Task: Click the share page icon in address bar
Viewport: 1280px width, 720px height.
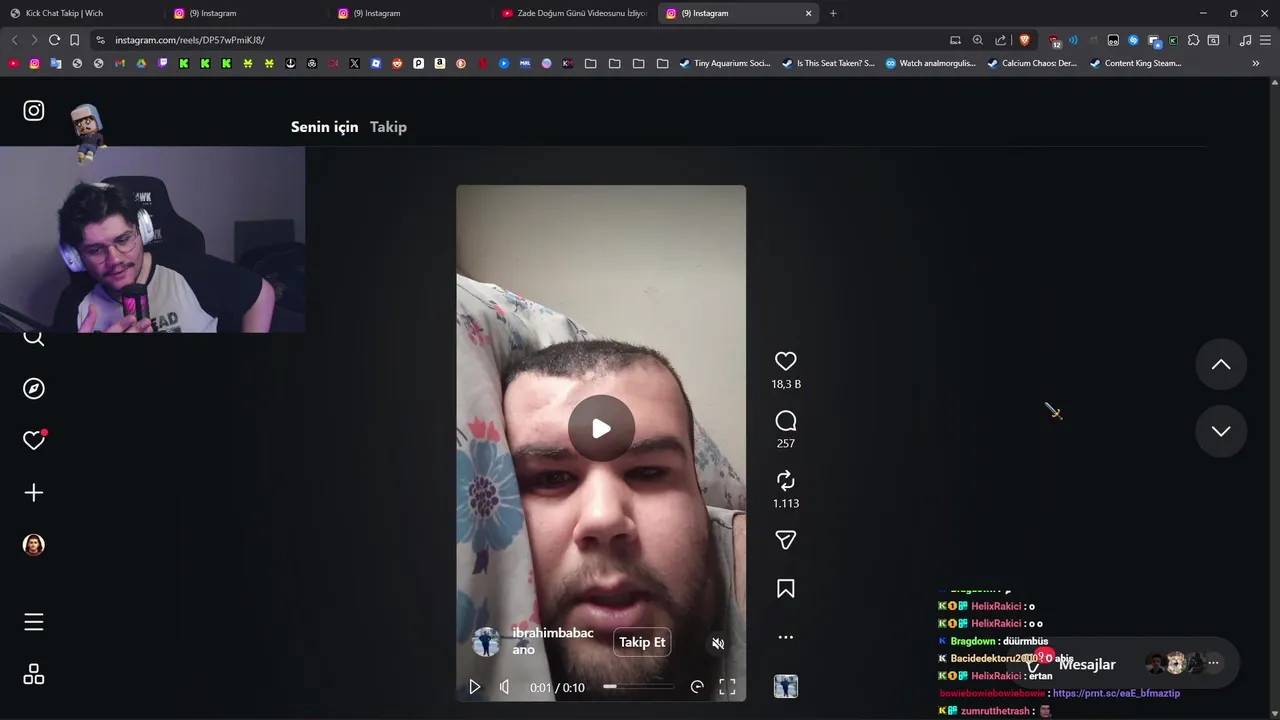Action: click(x=1001, y=40)
